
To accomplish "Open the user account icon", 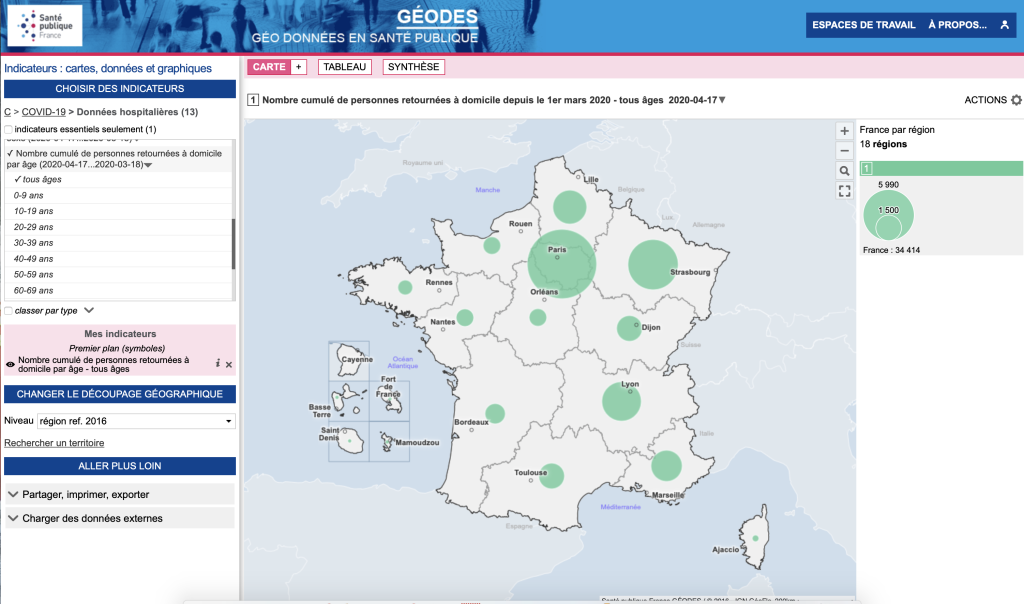I will pyautogui.click(x=1004, y=25).
